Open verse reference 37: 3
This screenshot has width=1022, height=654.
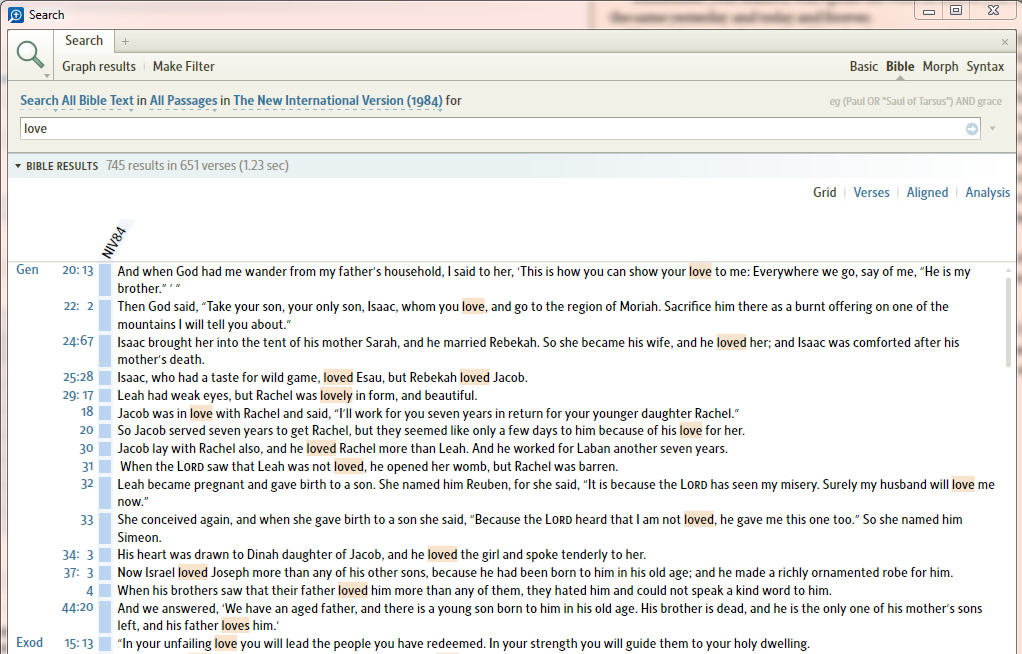pos(78,573)
